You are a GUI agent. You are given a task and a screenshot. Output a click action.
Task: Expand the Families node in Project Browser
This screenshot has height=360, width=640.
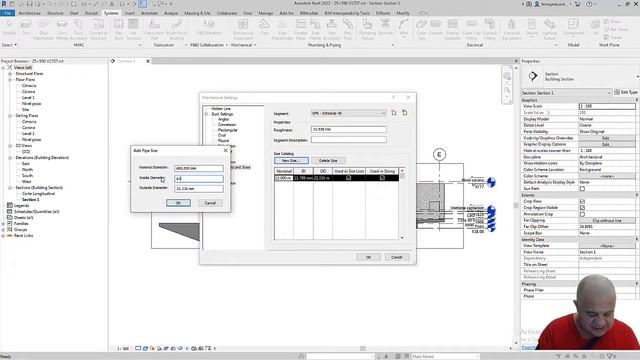tap(3, 224)
